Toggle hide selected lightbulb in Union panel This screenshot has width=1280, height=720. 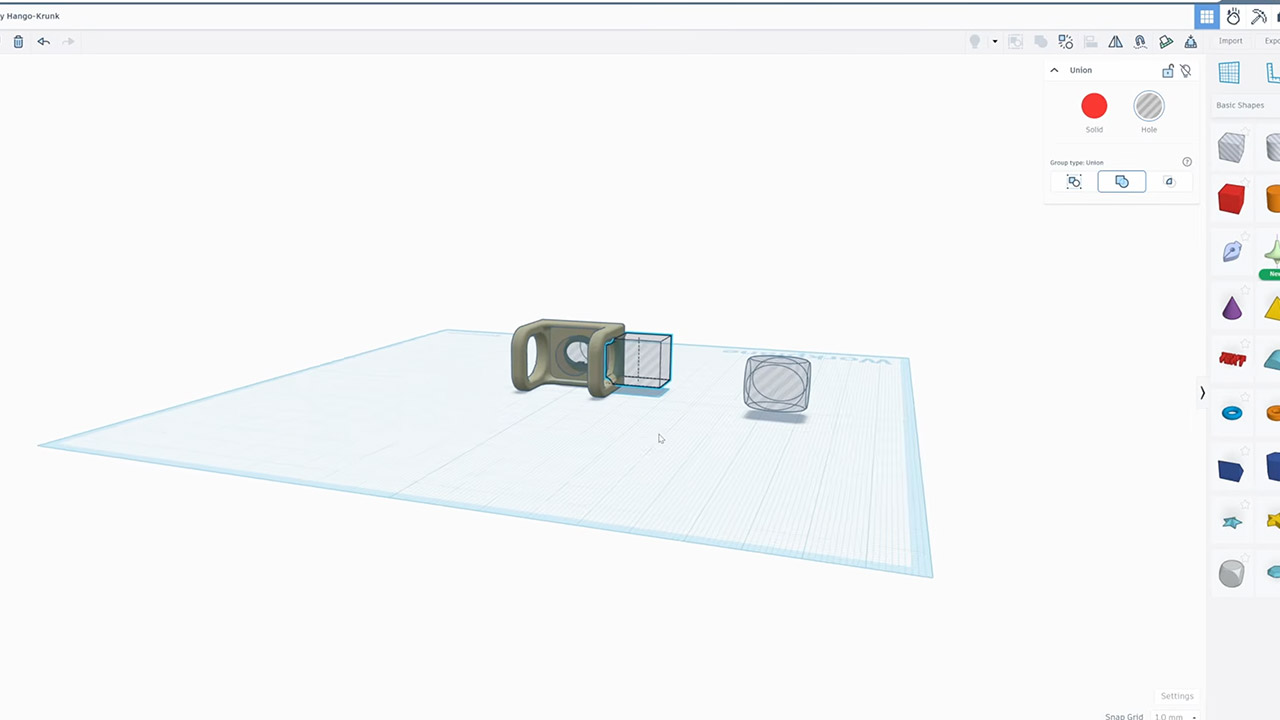(1186, 71)
